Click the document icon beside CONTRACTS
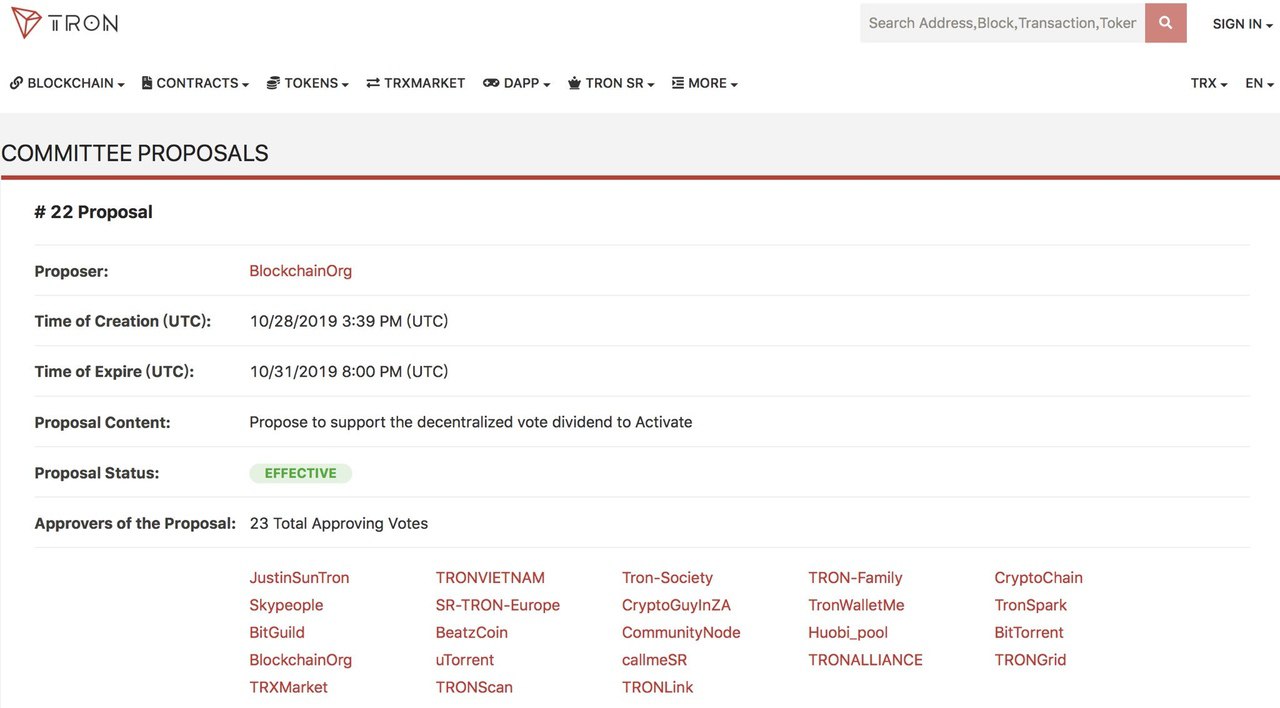The image size is (1280, 708). (x=147, y=83)
